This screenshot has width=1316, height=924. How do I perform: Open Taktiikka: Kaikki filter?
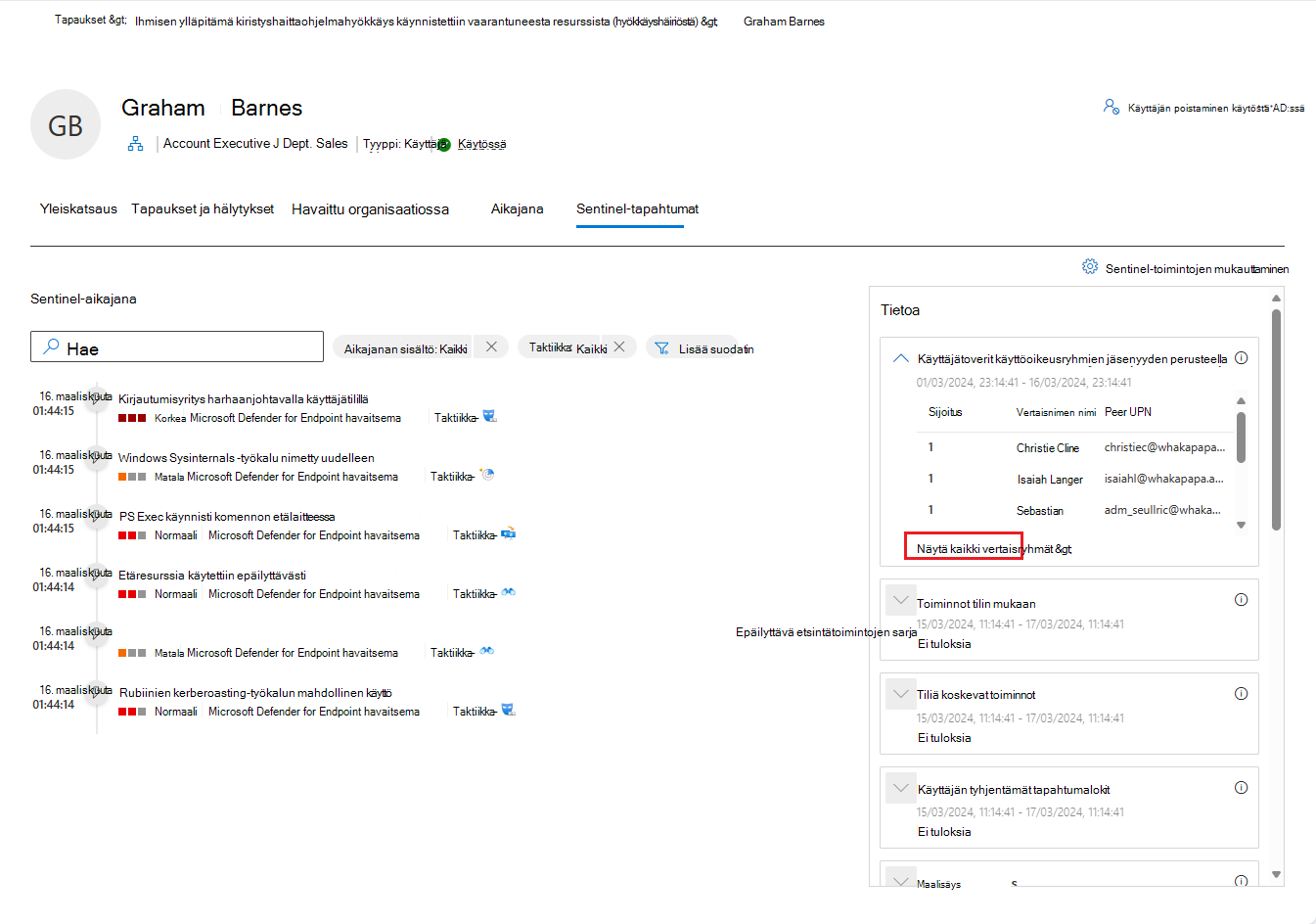(x=567, y=347)
